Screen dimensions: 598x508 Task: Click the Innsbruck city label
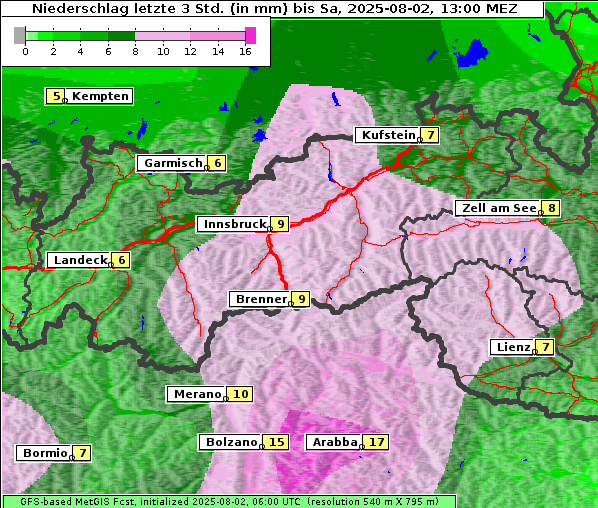(x=235, y=224)
